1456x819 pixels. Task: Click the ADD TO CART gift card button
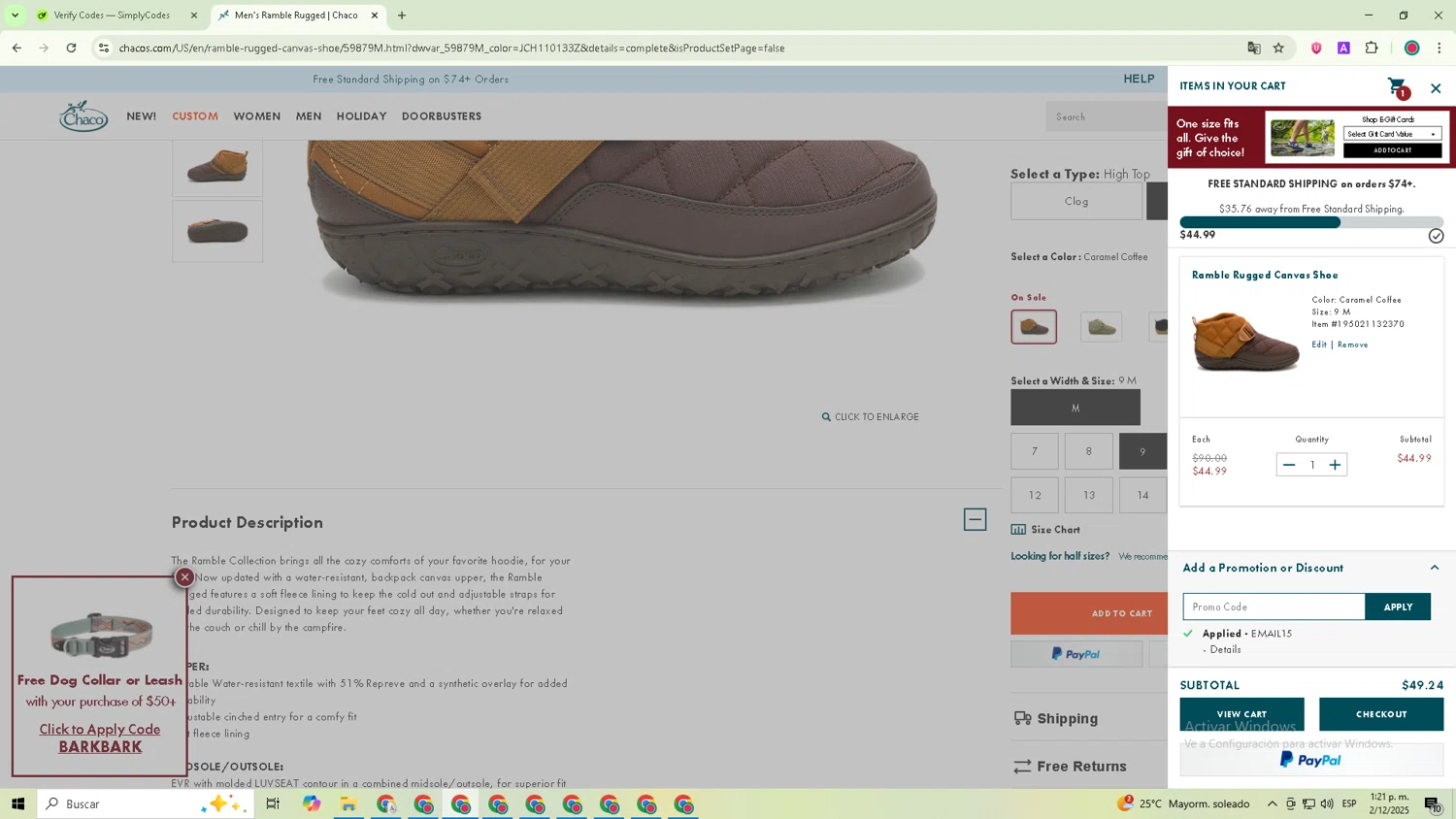1392,150
